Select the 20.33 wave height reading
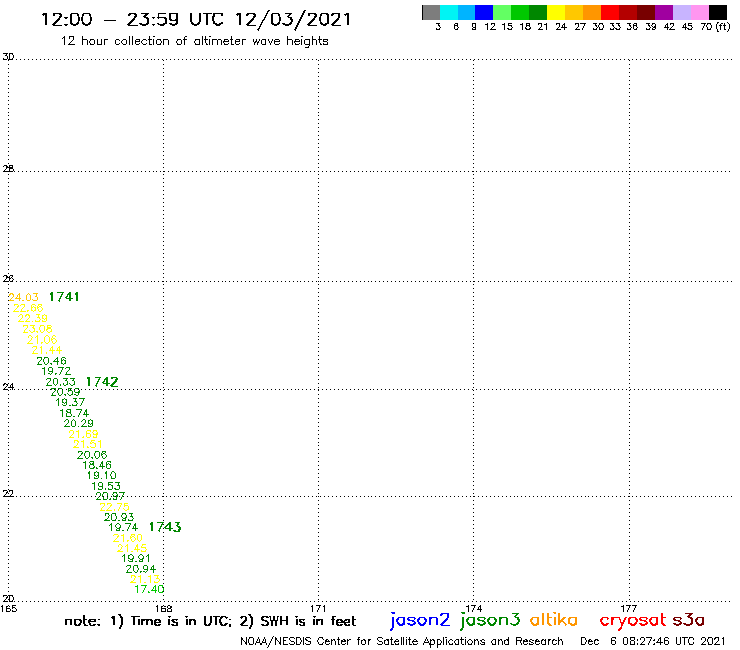The width and height of the screenshot is (740, 650). tap(60, 381)
